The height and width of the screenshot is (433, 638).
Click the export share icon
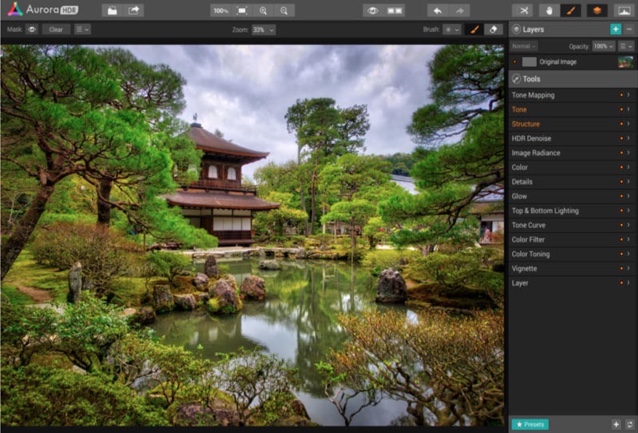point(133,11)
